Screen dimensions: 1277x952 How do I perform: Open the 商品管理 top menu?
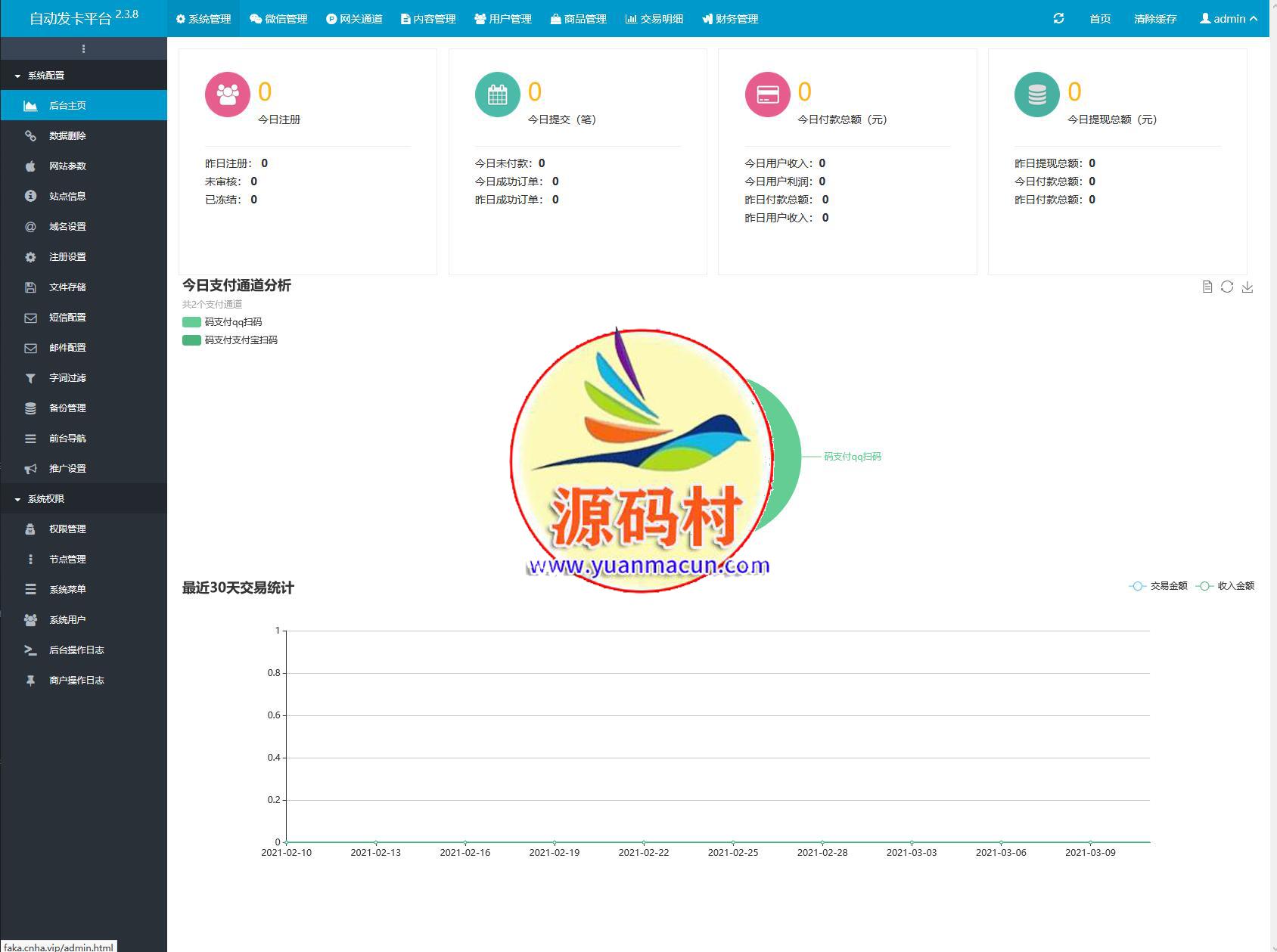[x=579, y=19]
